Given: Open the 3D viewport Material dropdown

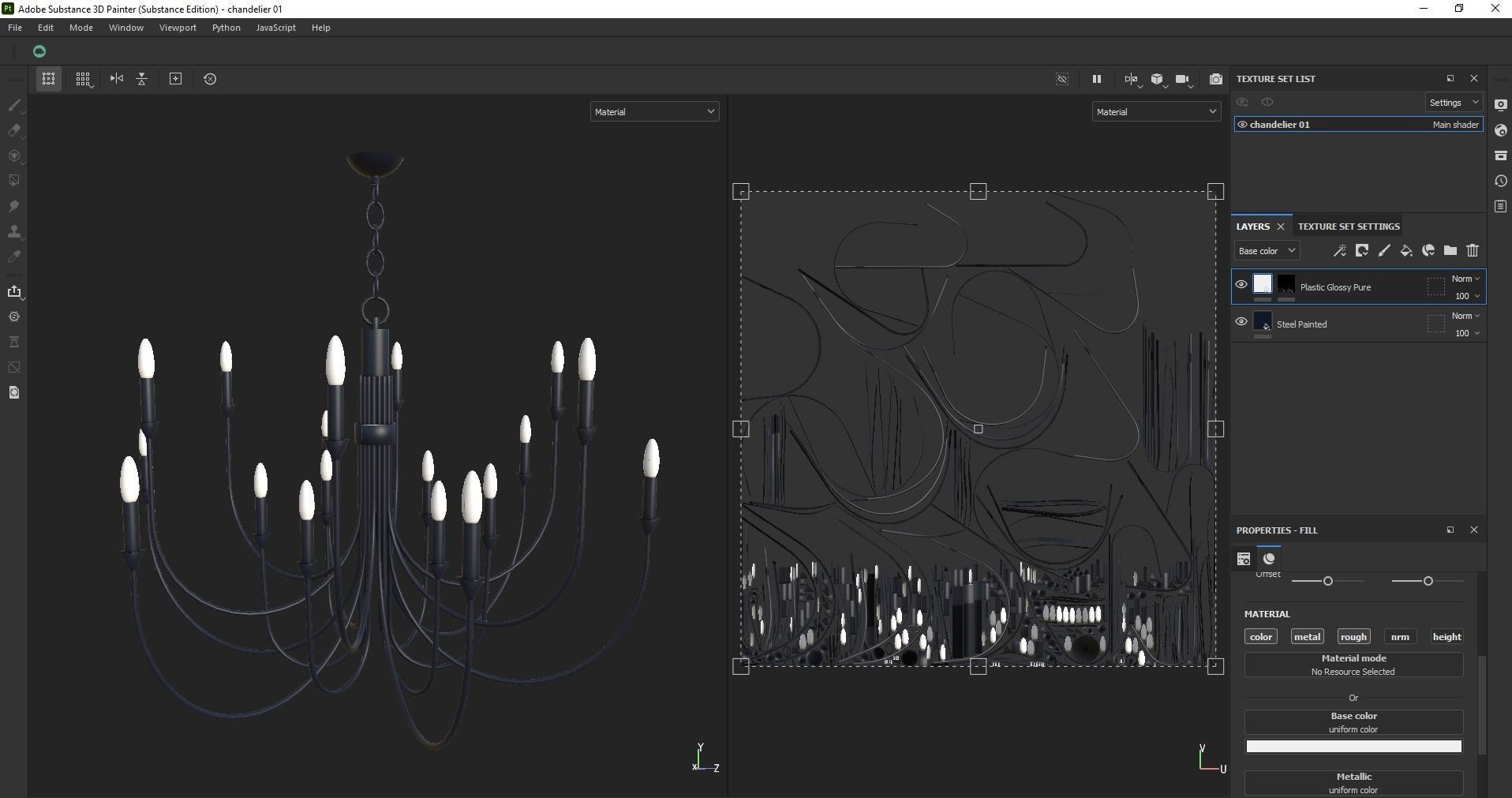Looking at the screenshot, I should (654, 112).
